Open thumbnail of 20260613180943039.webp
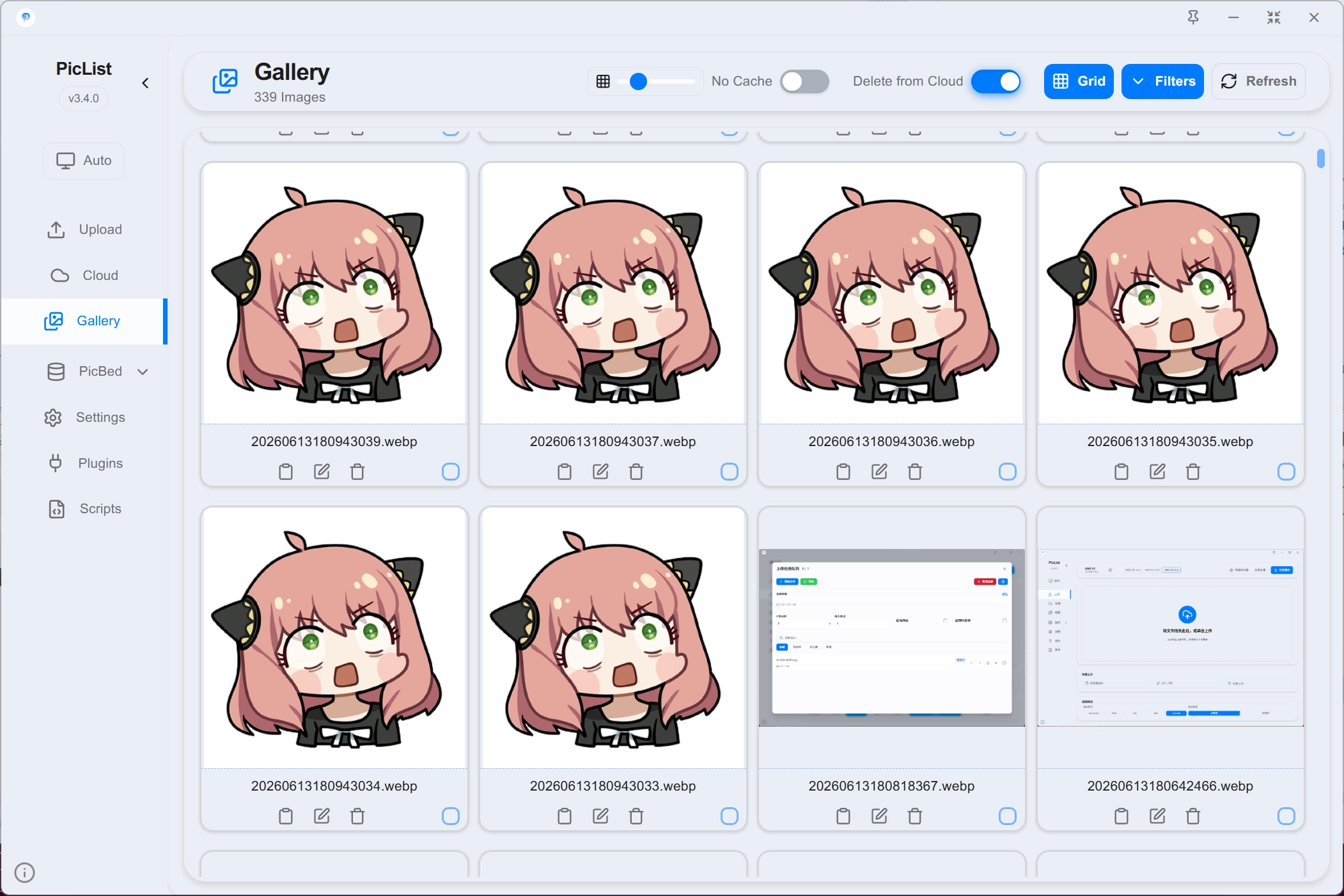The height and width of the screenshot is (896, 1344). (x=334, y=293)
